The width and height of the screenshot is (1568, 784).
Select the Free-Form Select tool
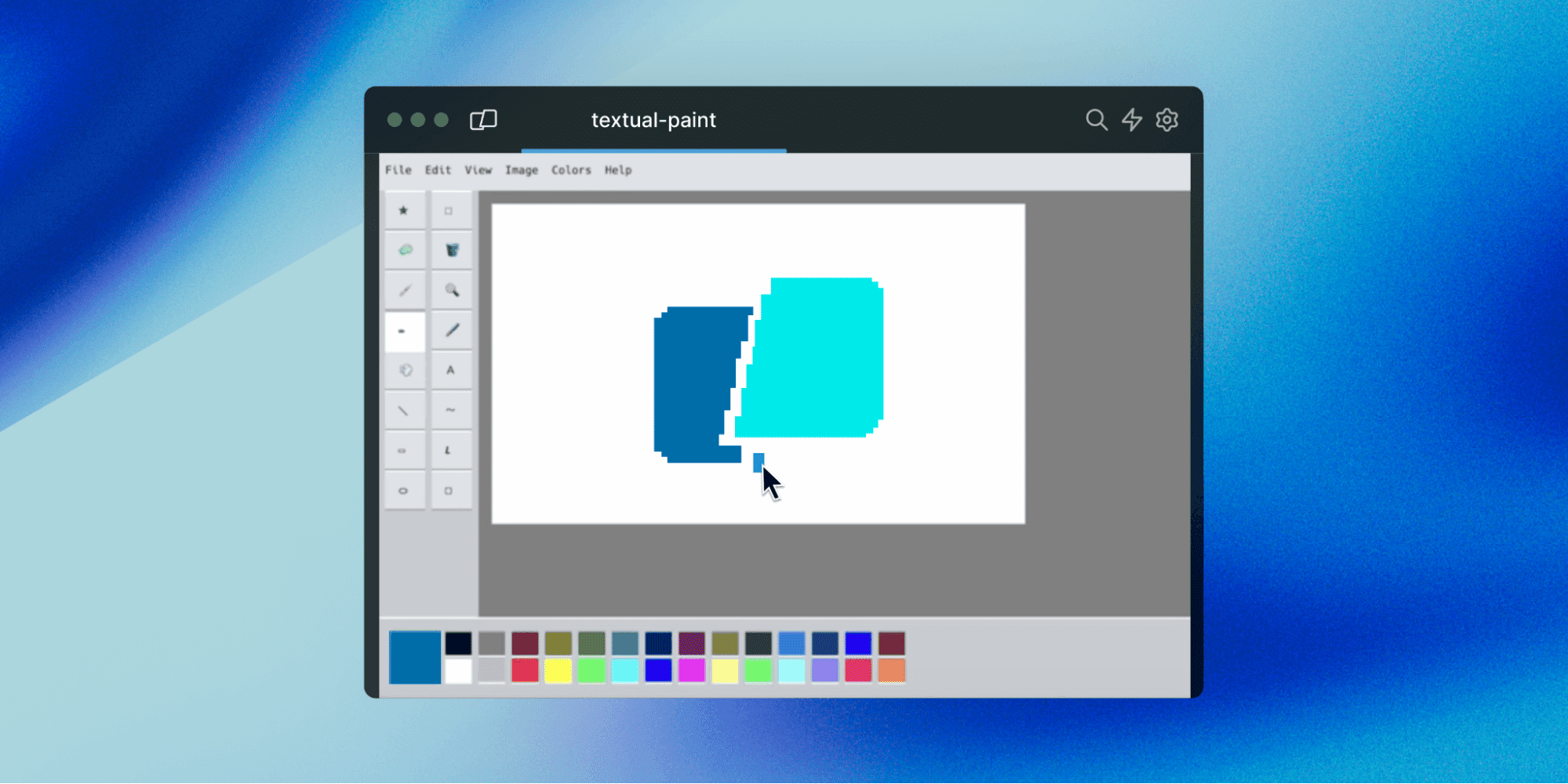pos(405,209)
